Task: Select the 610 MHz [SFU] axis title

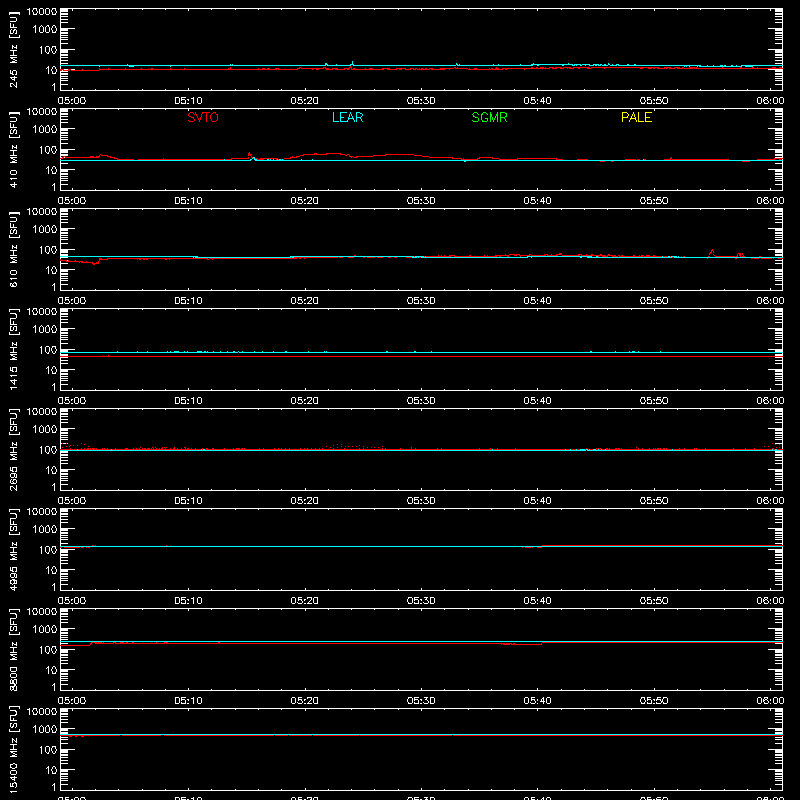Action: pos(14,249)
